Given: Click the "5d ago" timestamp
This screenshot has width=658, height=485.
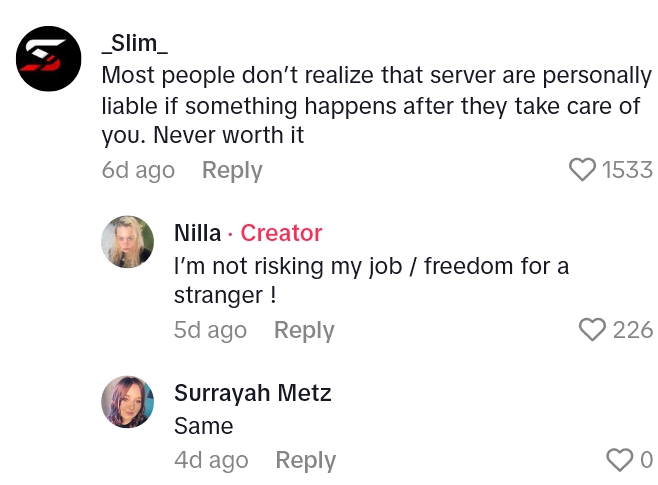Looking at the screenshot, I should pyautogui.click(x=210, y=330).
